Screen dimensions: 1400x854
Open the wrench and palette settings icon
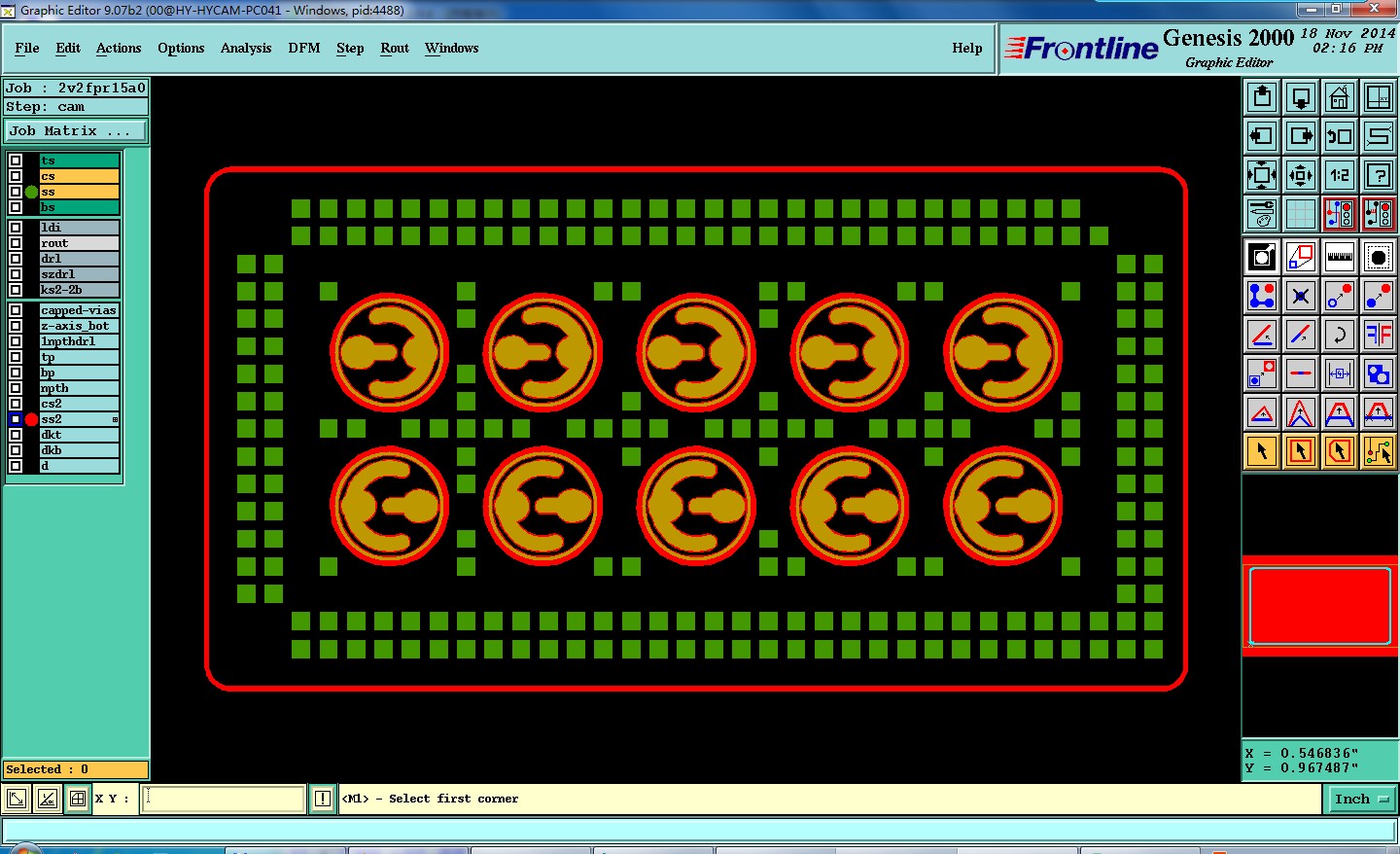click(x=1262, y=213)
